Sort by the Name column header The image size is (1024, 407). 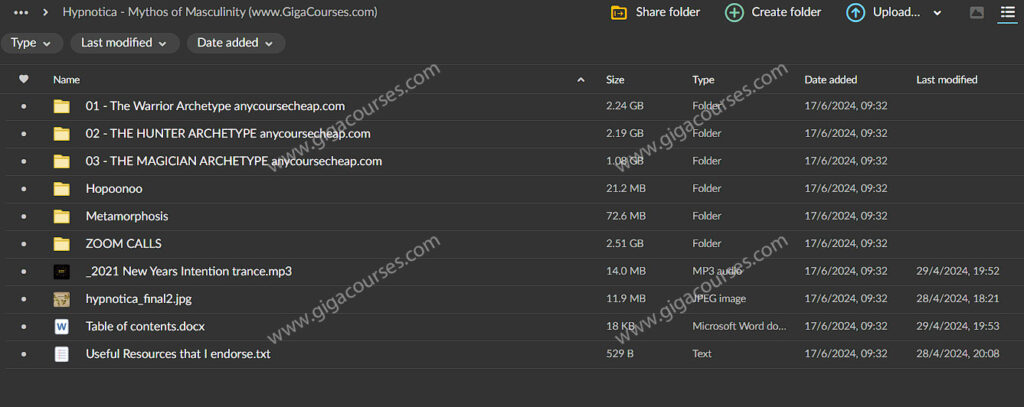[66, 79]
